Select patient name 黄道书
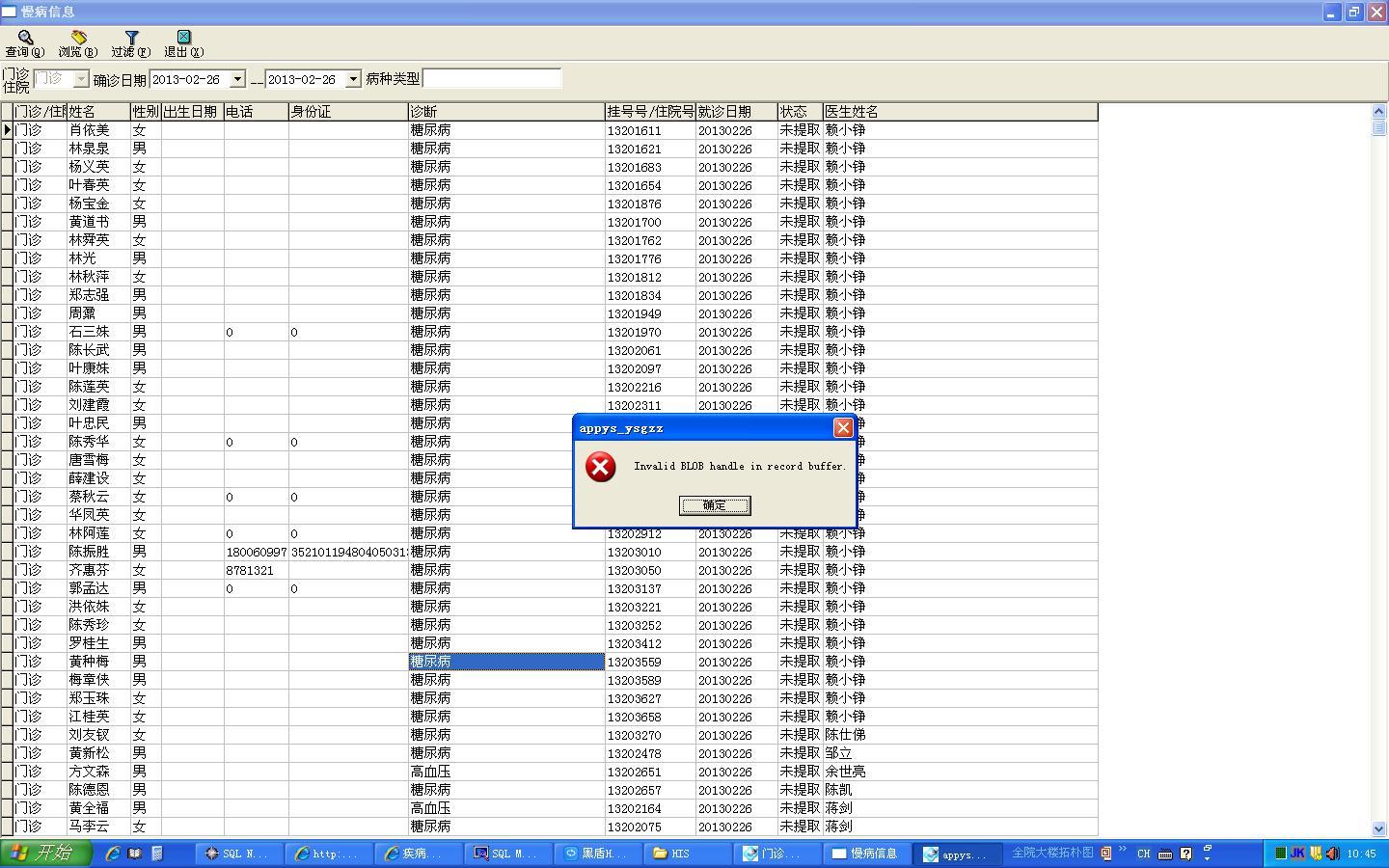 89,222
